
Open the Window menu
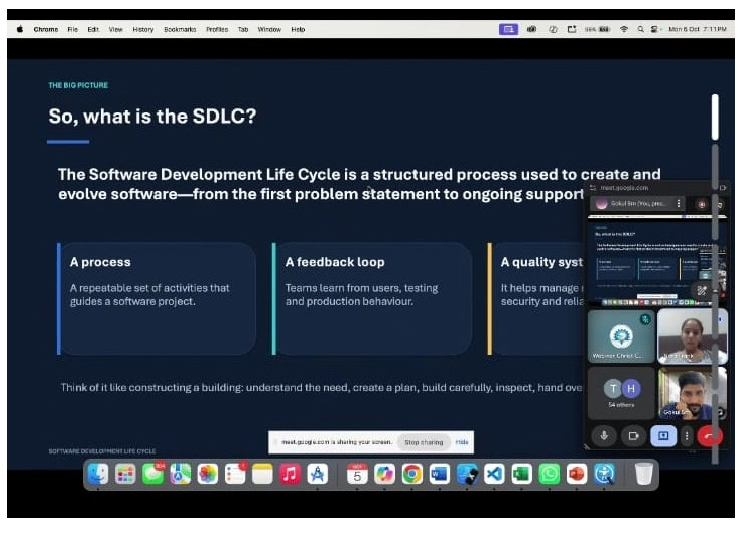[x=269, y=29]
